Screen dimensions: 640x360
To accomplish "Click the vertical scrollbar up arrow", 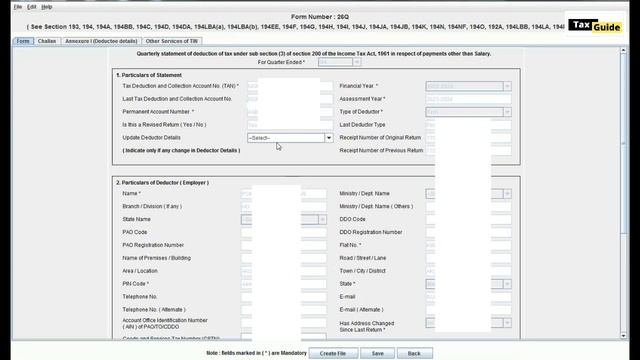I will click(x=623, y=50).
